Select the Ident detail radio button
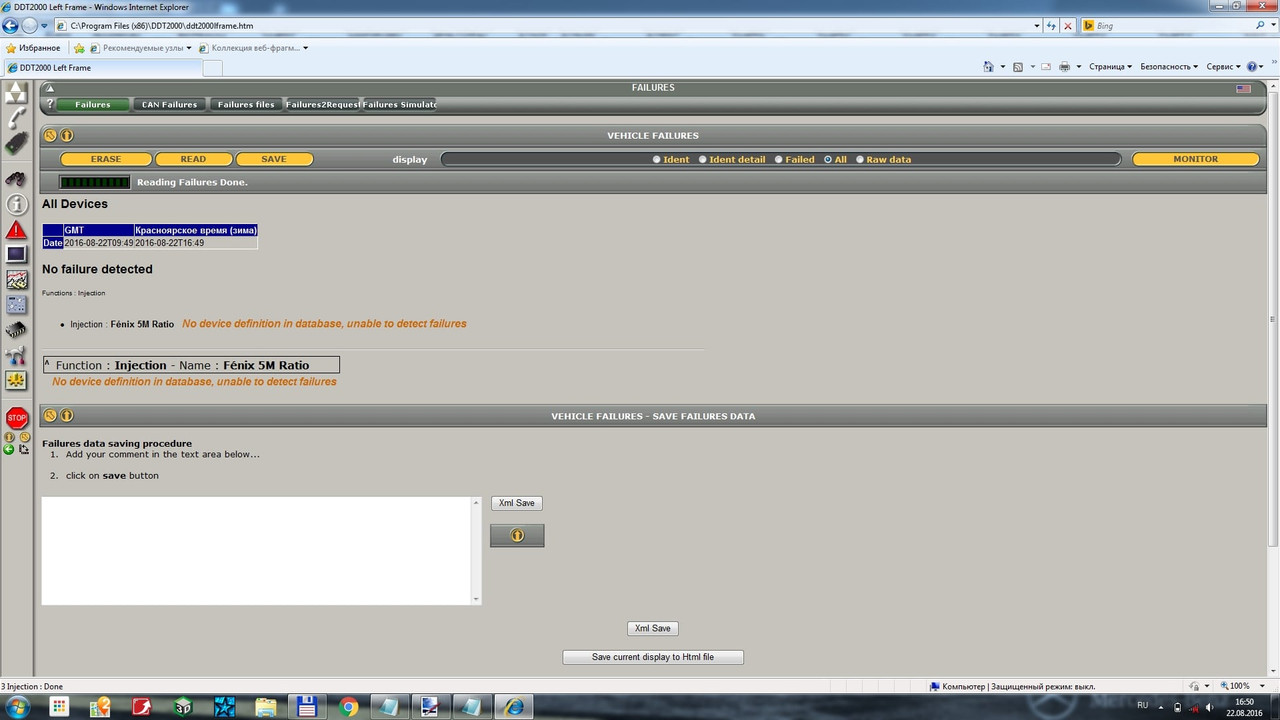Viewport: 1280px width, 720px height. 702,159
